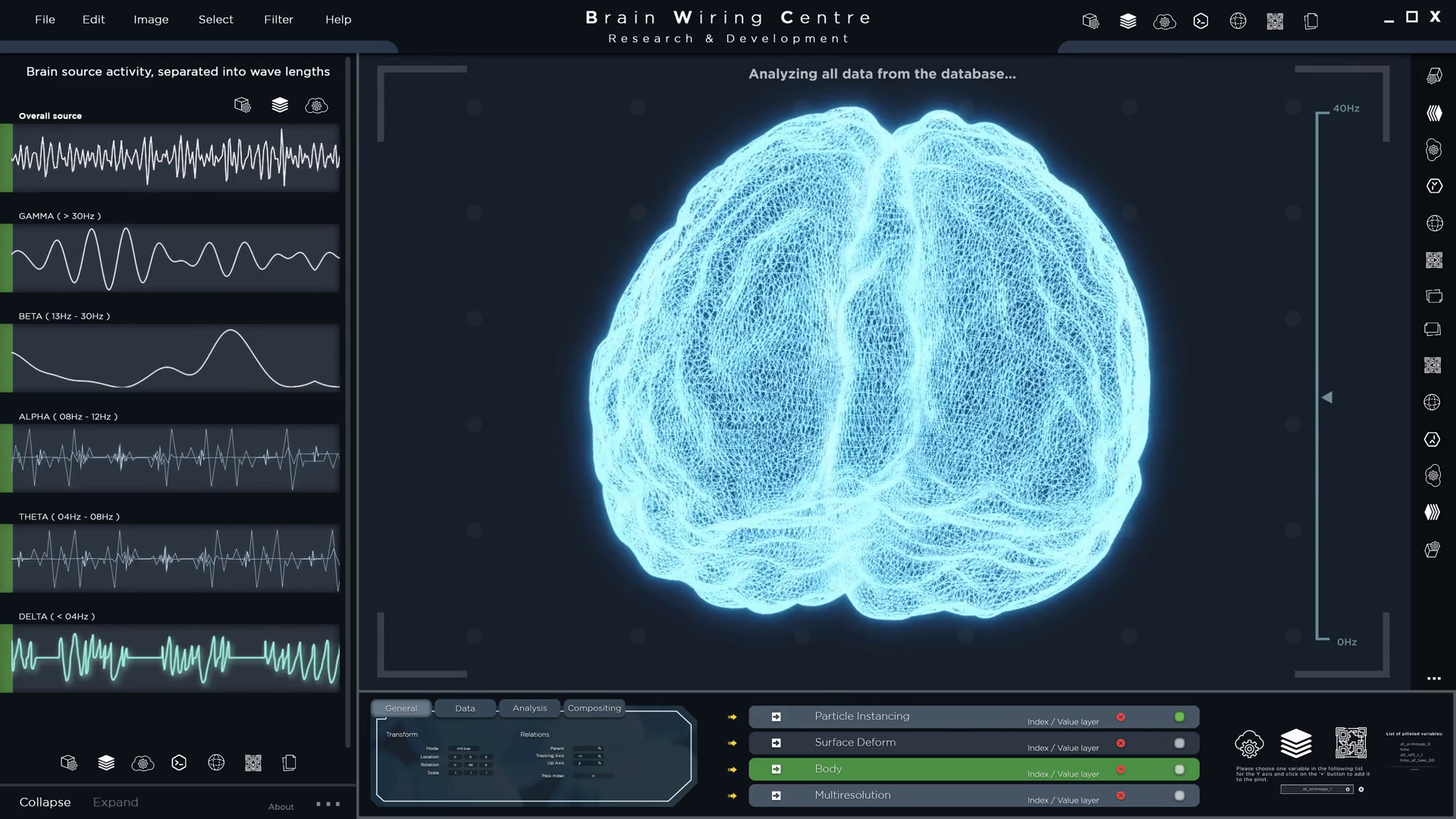Click the QR code icon in the top toolbar
Viewport: 1456px width, 819px height.
(x=1274, y=21)
